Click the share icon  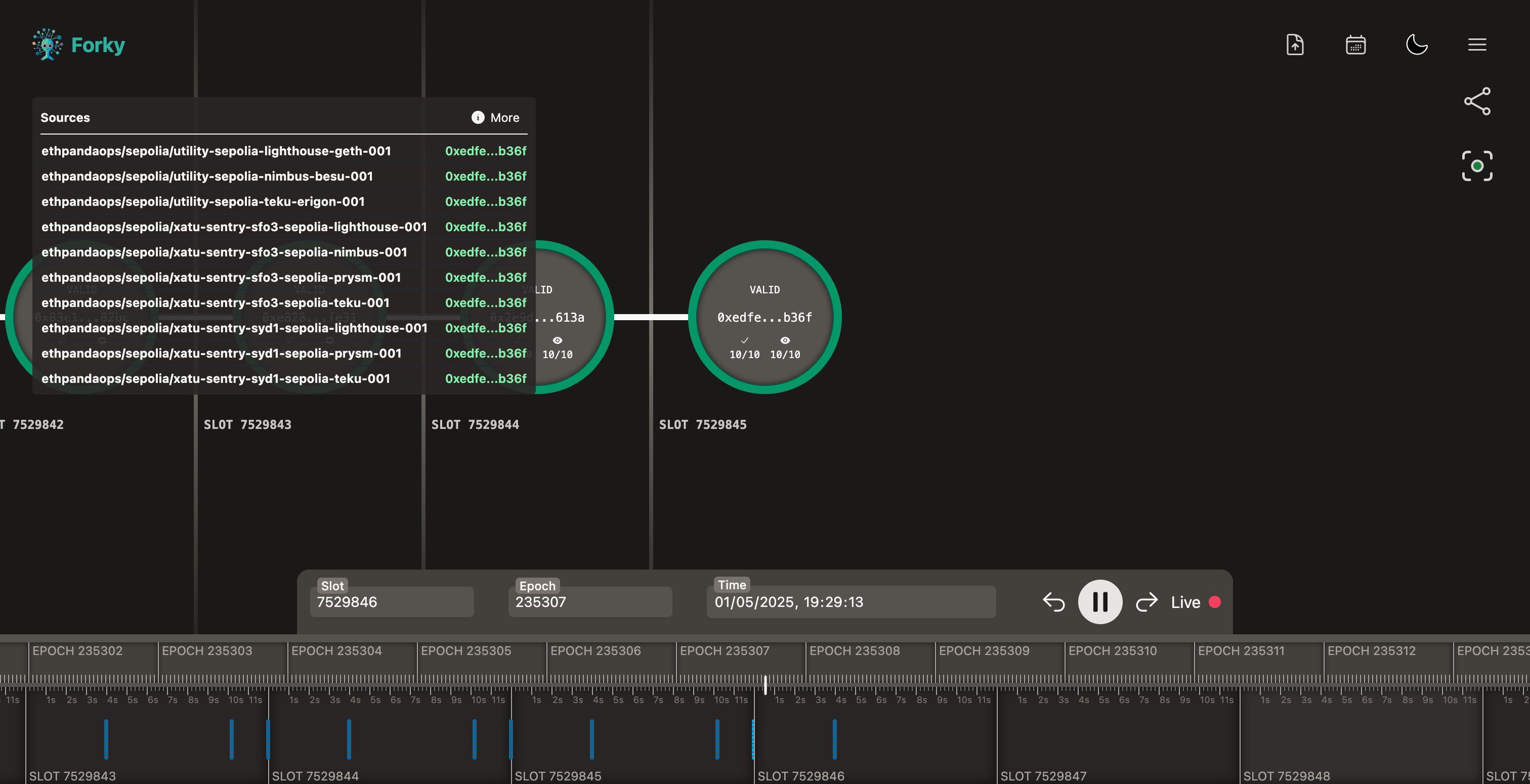pyautogui.click(x=1477, y=101)
